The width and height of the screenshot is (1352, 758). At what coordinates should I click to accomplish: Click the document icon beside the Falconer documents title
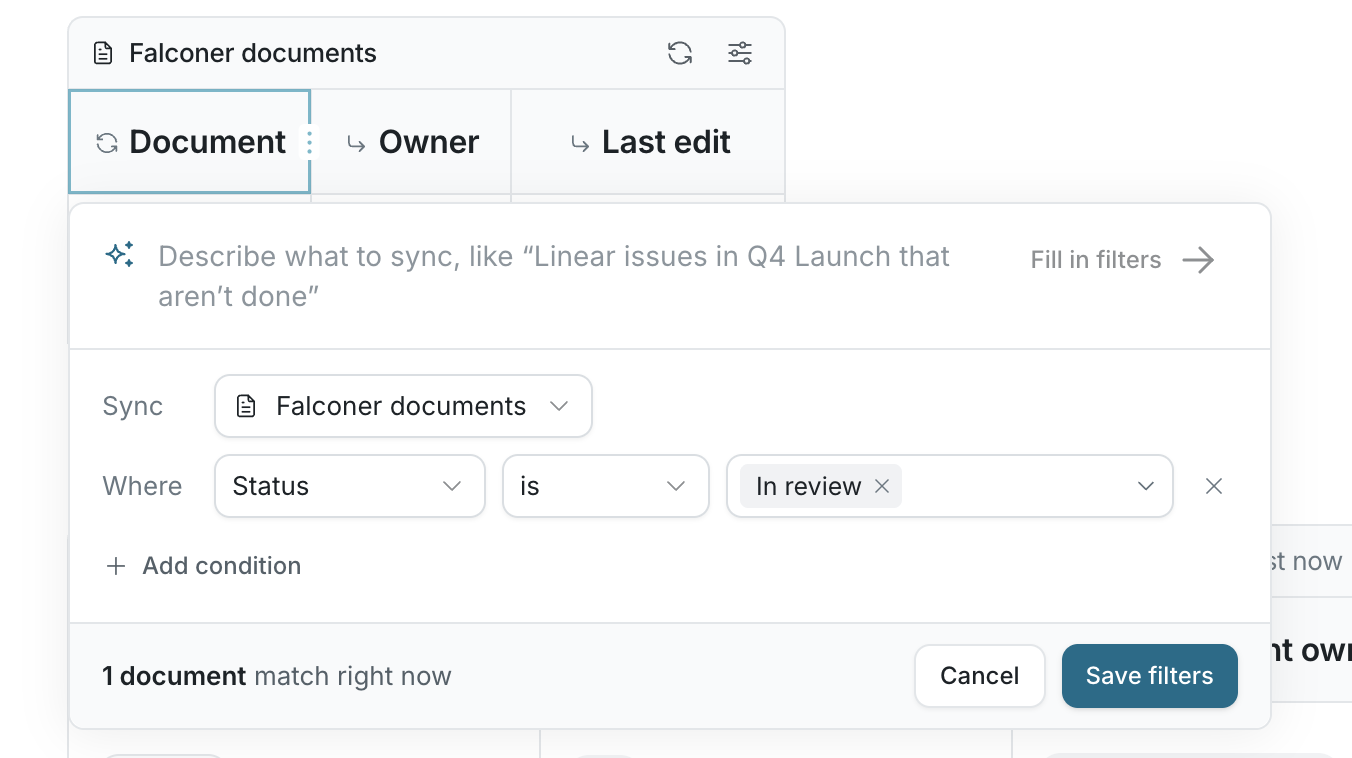point(103,53)
